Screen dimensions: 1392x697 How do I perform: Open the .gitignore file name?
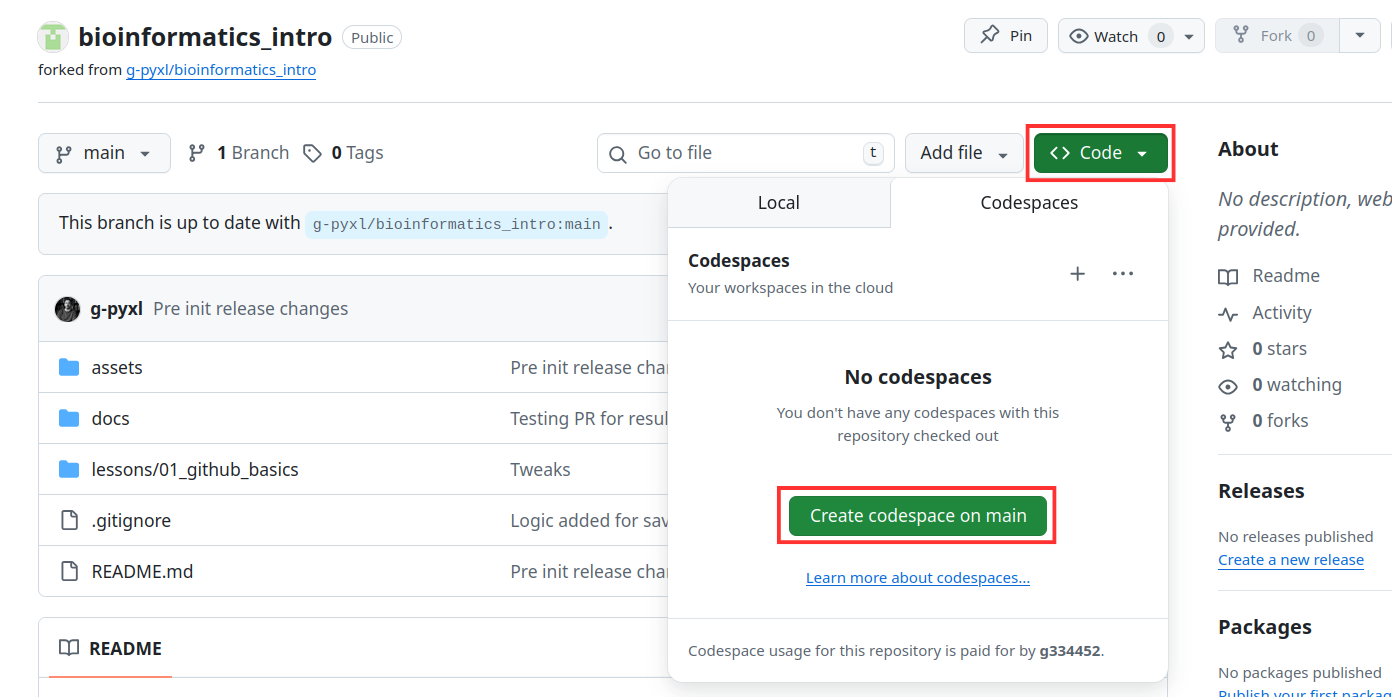coord(131,521)
